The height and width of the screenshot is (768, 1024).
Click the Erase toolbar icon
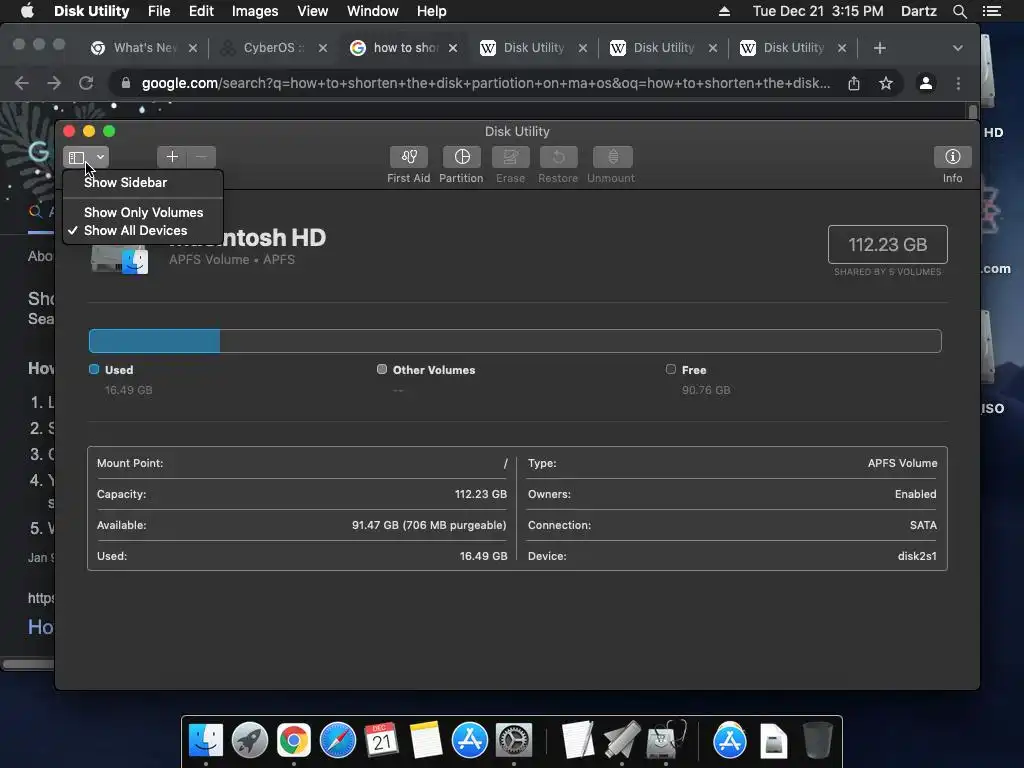pyautogui.click(x=511, y=157)
